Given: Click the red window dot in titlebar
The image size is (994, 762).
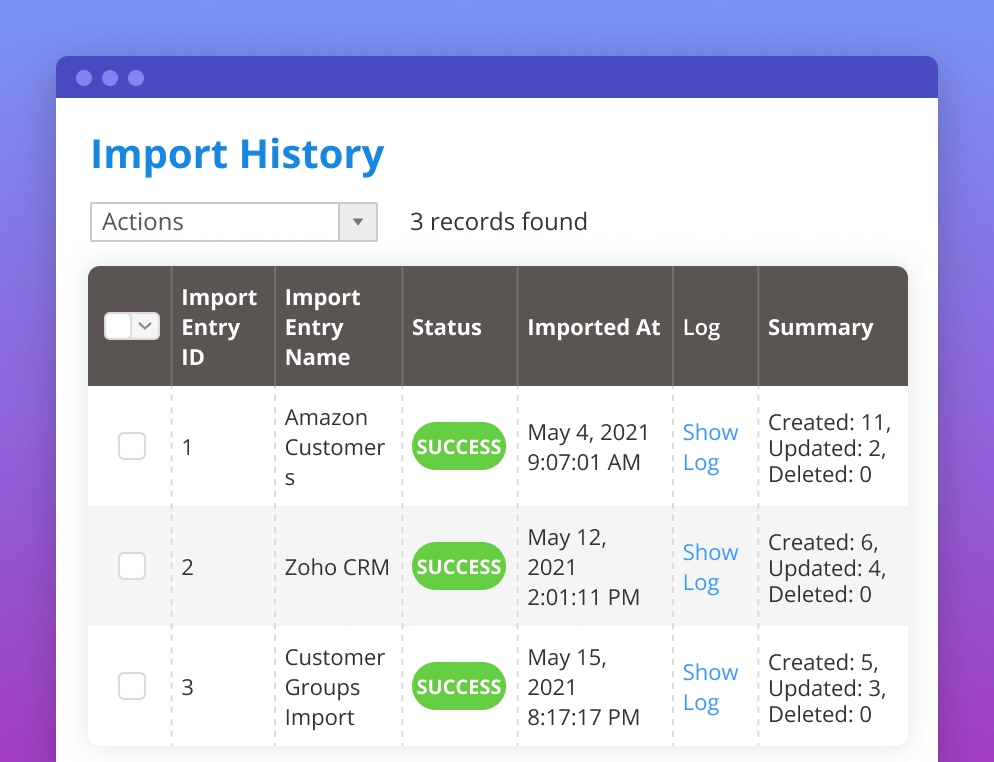Looking at the screenshot, I should (84, 77).
